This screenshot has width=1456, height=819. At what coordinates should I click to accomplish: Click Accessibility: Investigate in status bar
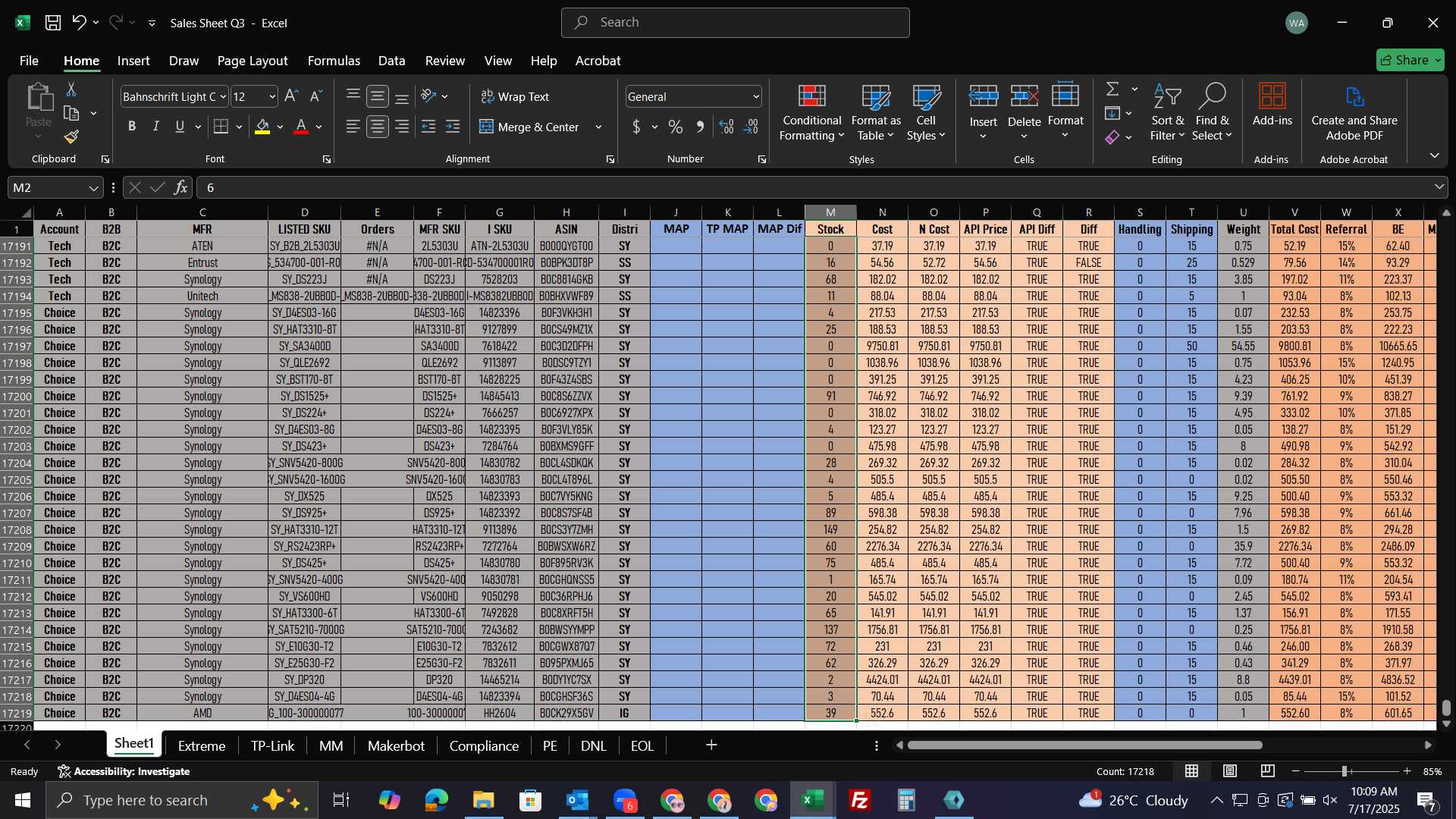point(124,771)
